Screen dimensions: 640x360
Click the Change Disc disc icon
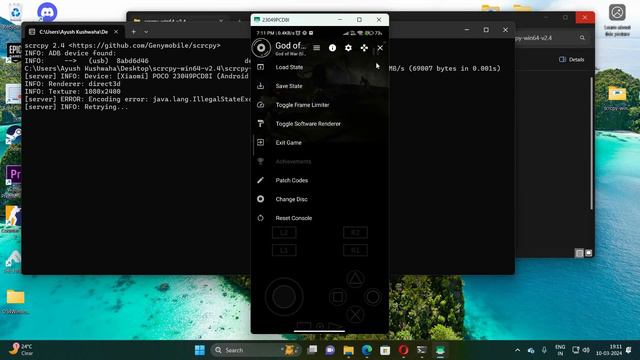[260, 199]
